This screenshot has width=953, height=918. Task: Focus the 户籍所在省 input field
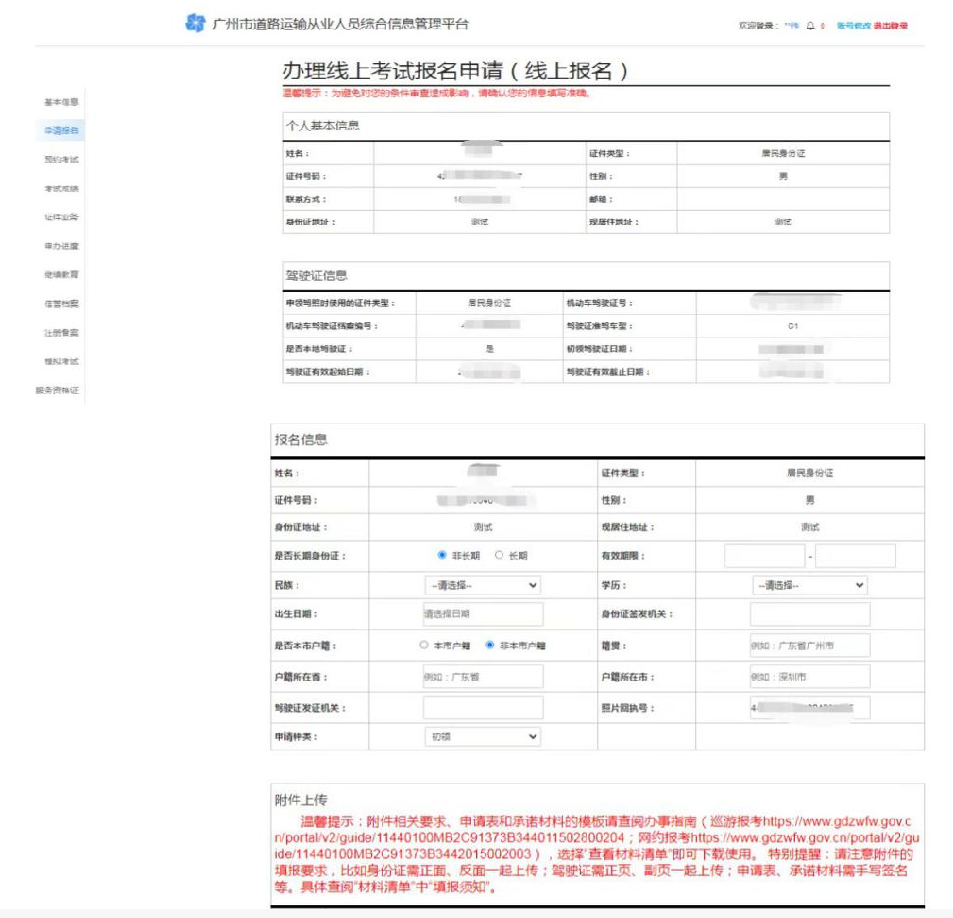(x=483, y=677)
